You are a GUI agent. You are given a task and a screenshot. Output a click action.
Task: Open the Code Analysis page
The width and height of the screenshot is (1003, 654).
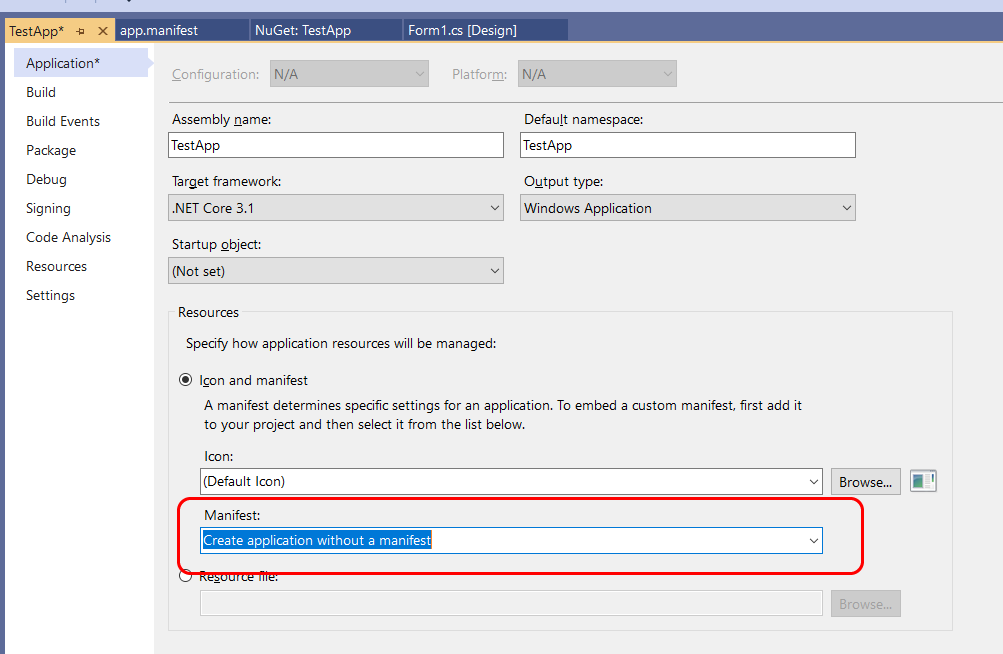click(68, 237)
